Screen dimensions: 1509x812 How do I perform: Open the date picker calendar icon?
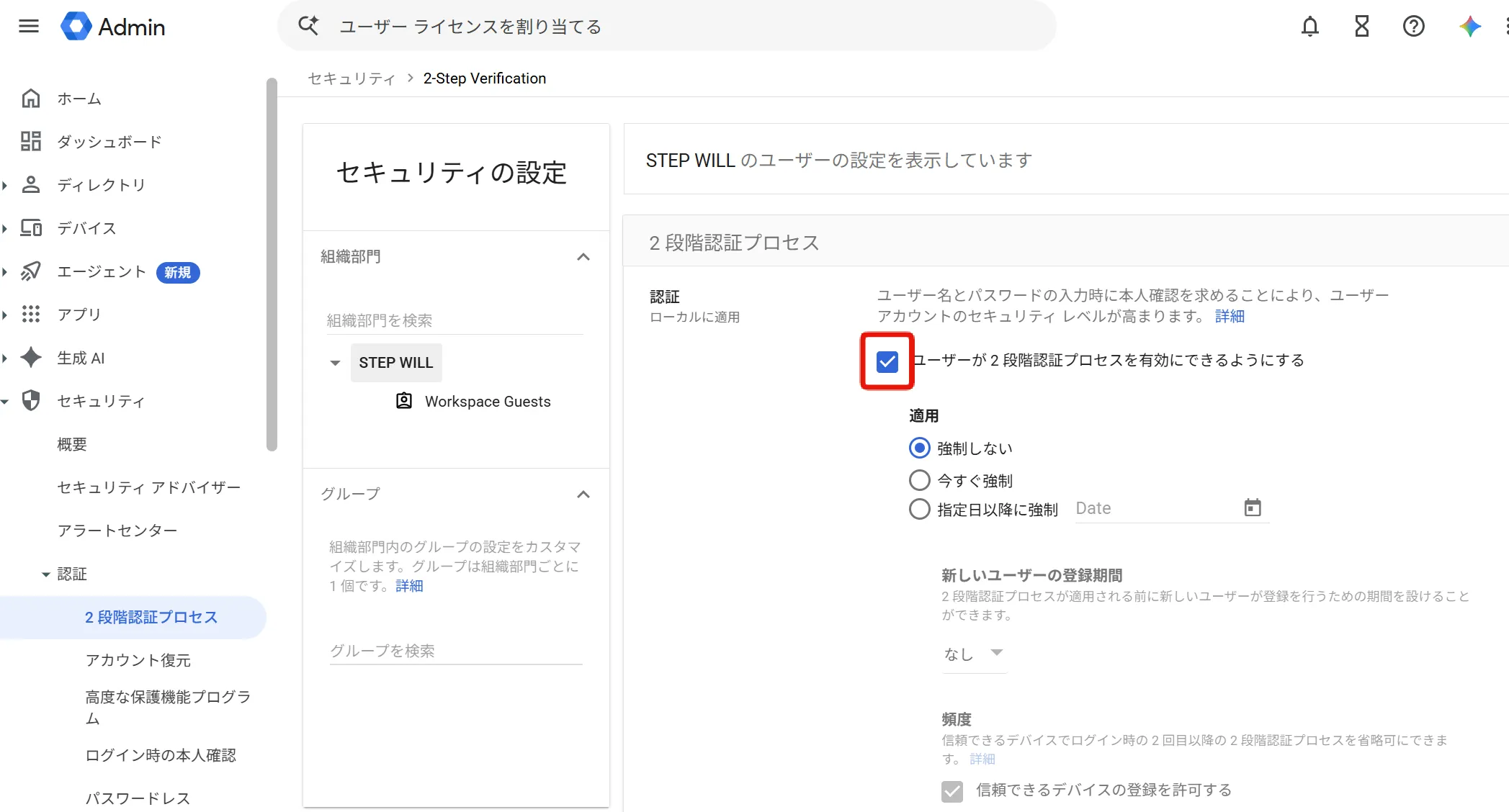tap(1253, 507)
